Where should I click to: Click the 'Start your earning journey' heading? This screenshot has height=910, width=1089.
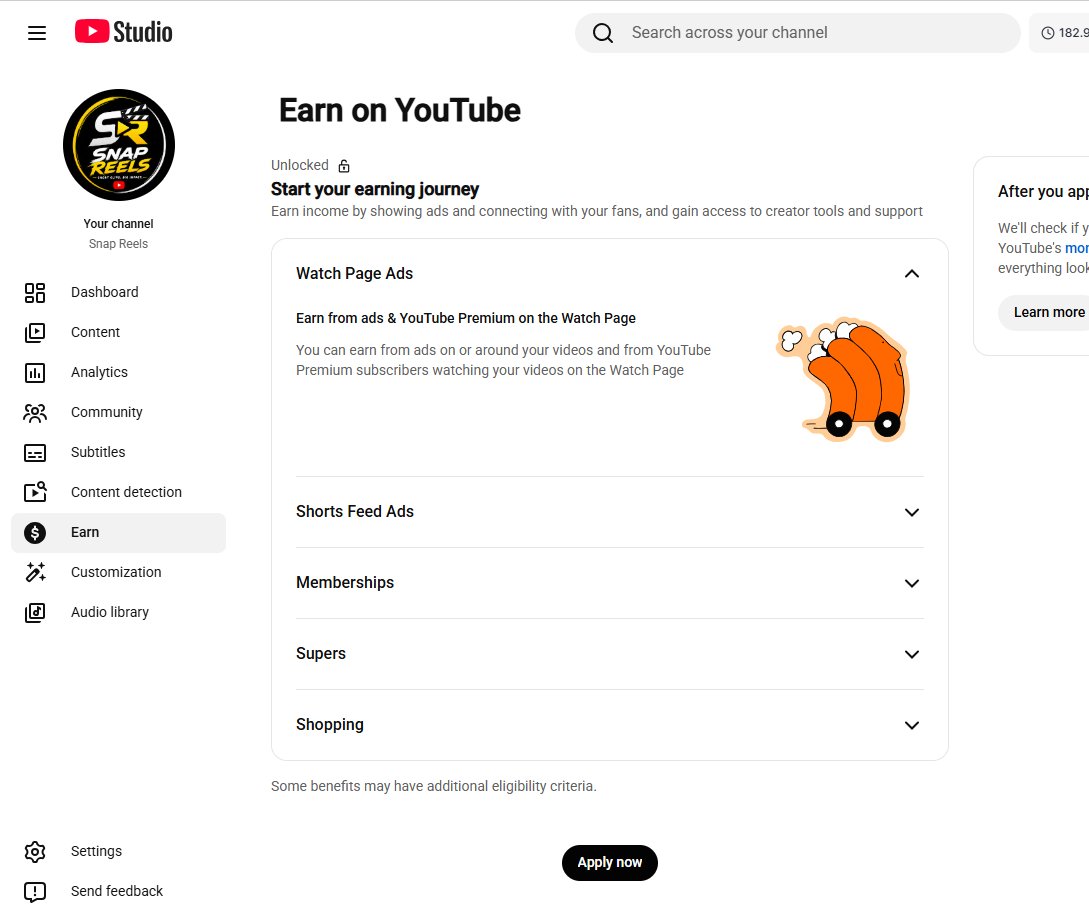pyautogui.click(x=375, y=190)
